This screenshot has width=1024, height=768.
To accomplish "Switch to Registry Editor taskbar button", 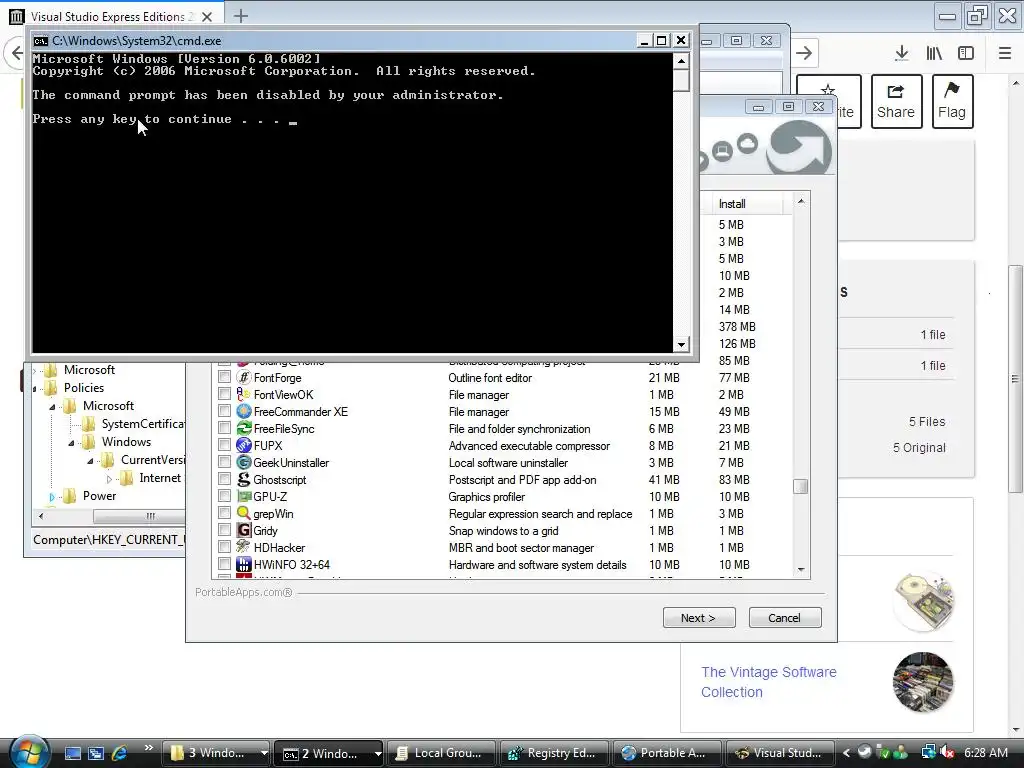I will click(554, 753).
